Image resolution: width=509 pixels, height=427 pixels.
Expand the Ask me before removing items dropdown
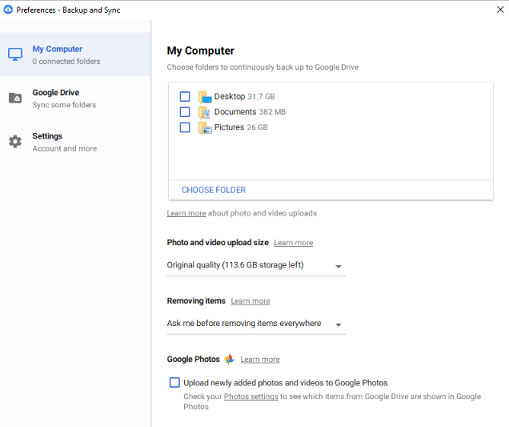pos(256,324)
